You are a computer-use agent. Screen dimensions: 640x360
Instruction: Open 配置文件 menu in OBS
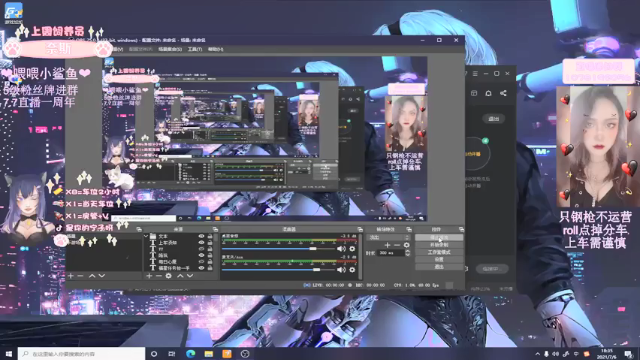tap(140, 49)
